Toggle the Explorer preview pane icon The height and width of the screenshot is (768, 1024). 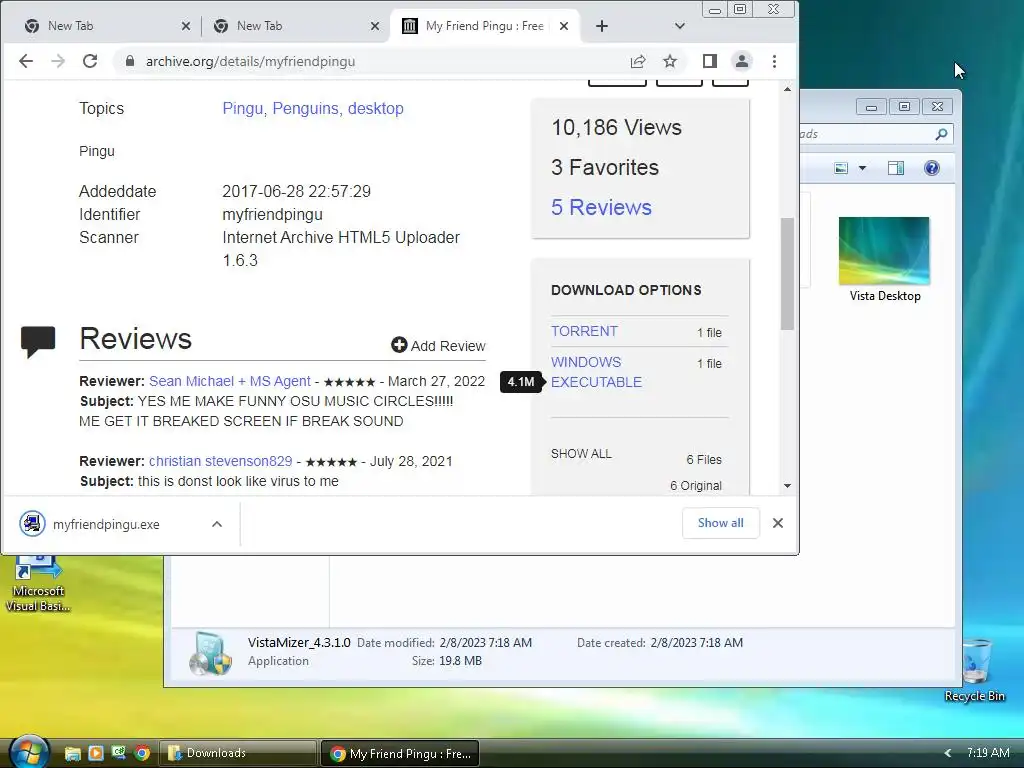point(896,168)
